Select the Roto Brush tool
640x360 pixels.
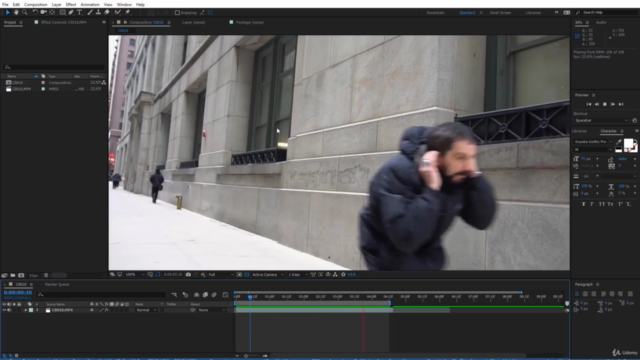tap(118, 13)
